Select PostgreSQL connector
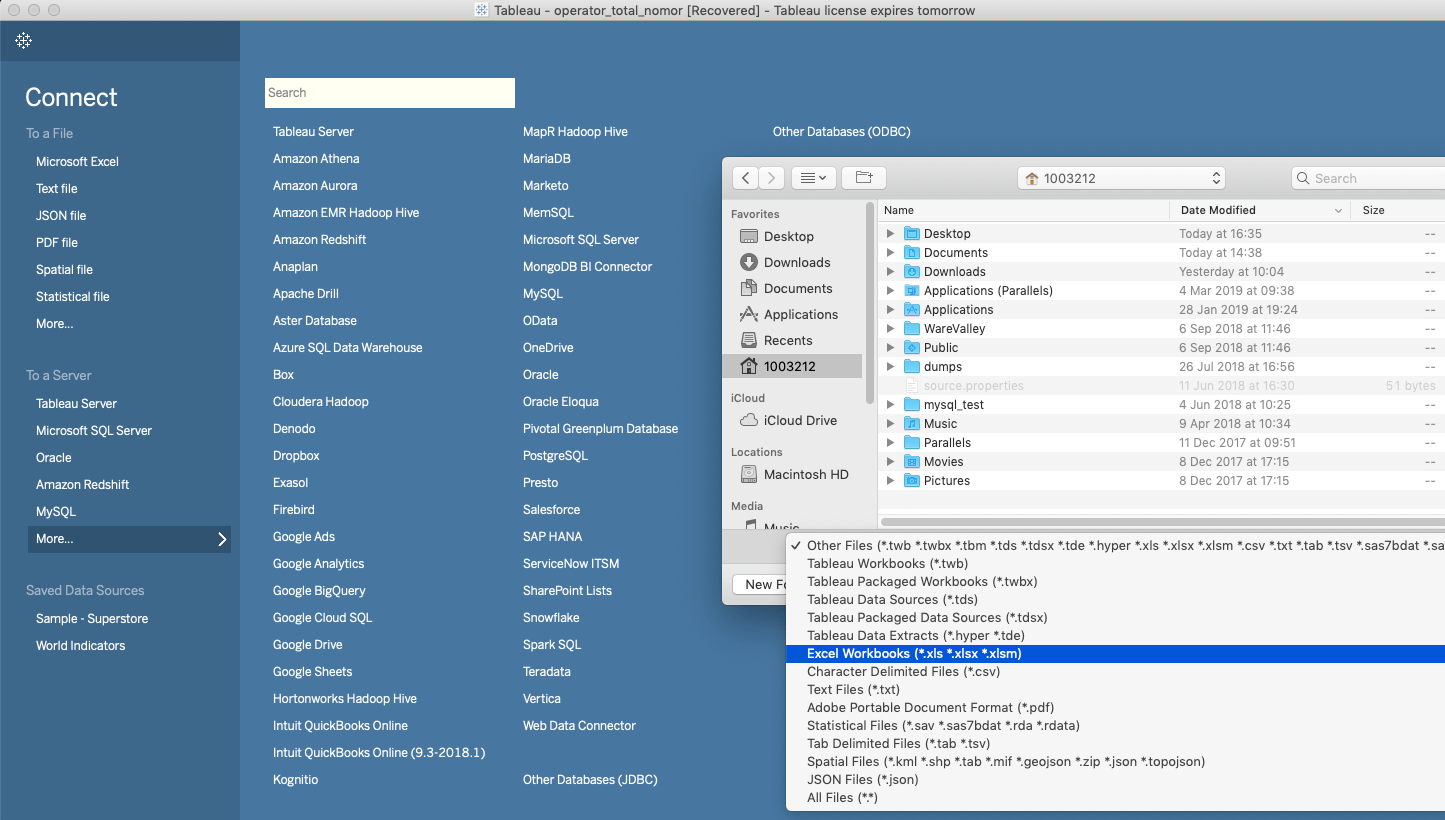Image resolution: width=1445 pixels, height=820 pixels. [x=555, y=455]
